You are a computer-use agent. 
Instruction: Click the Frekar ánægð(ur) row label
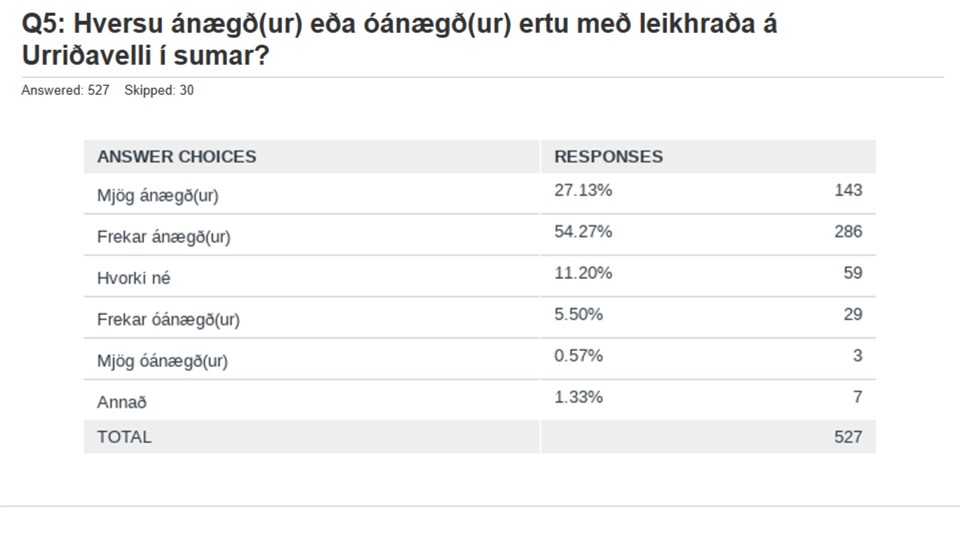[163, 237]
